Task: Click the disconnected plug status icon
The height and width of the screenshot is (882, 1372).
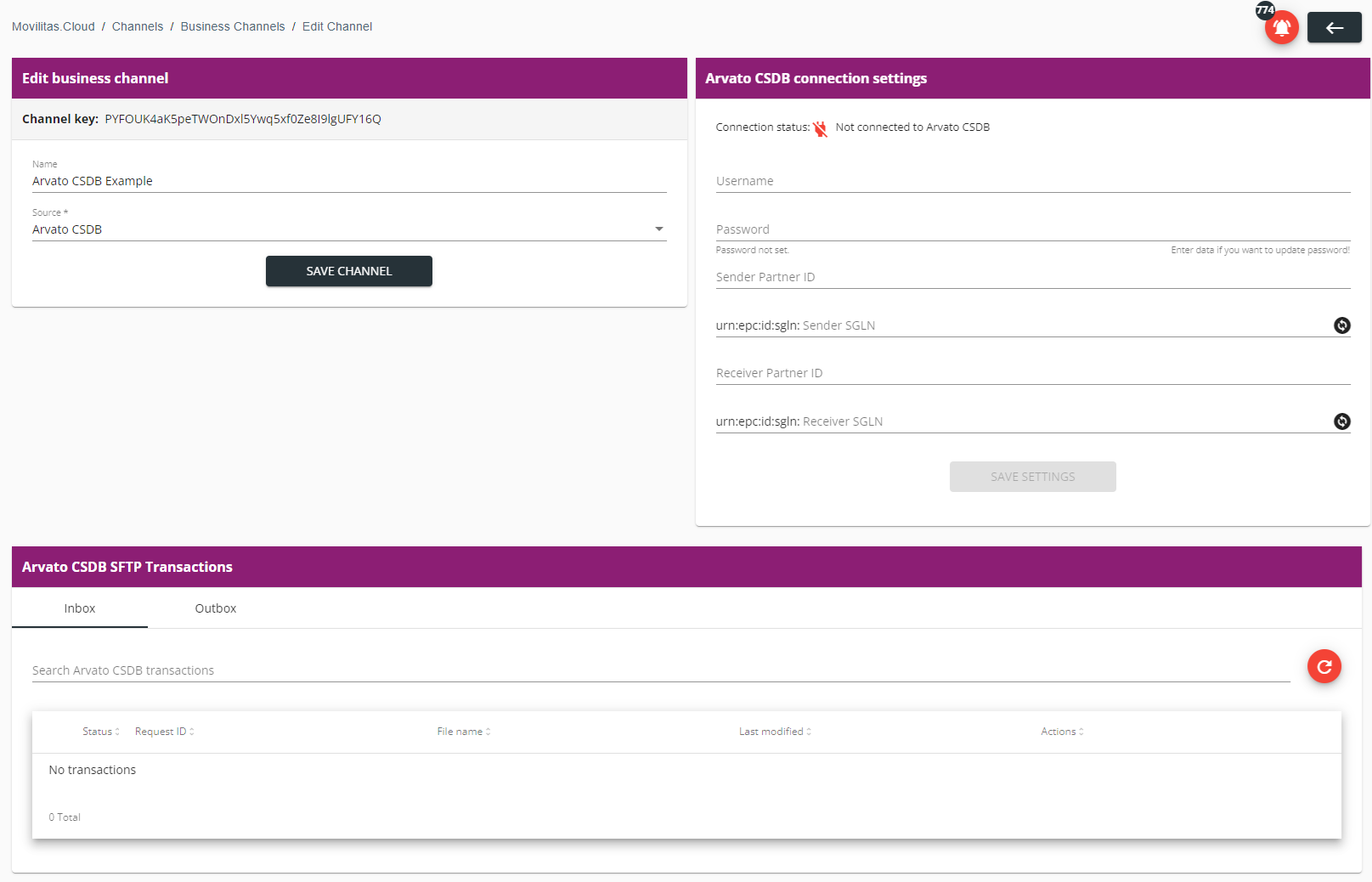Action: pos(820,128)
